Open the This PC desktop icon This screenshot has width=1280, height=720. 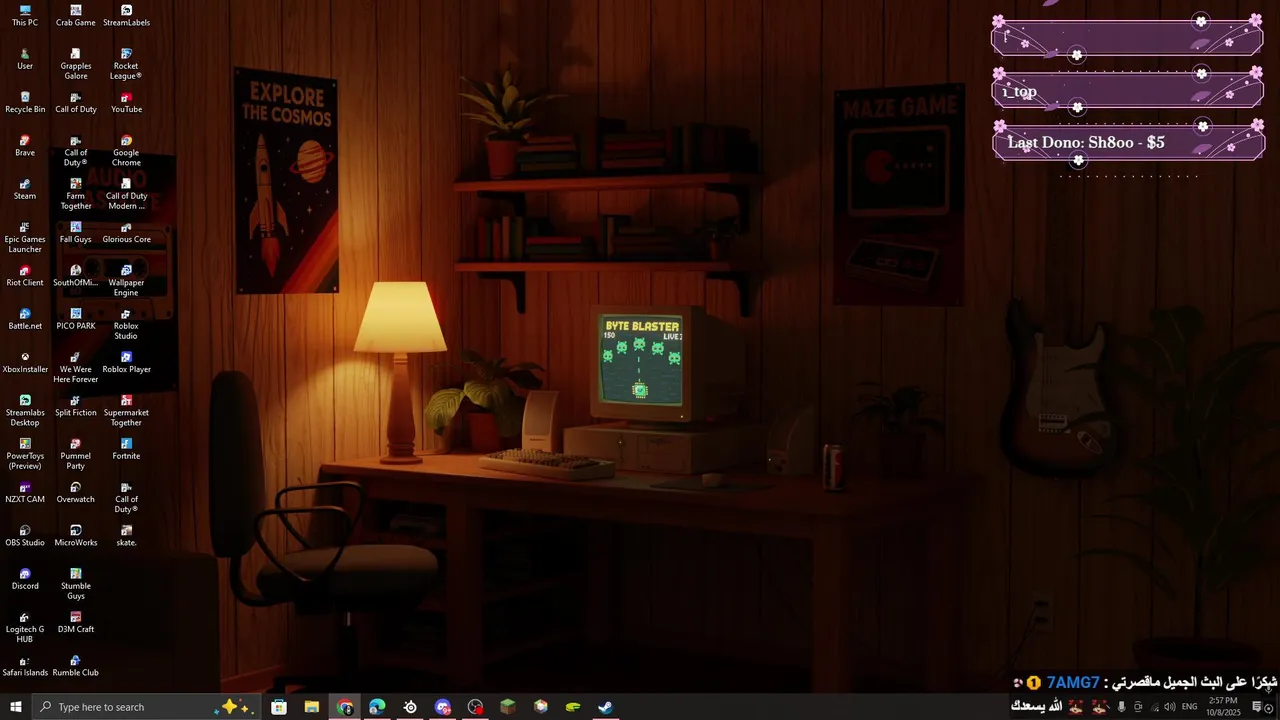point(25,16)
